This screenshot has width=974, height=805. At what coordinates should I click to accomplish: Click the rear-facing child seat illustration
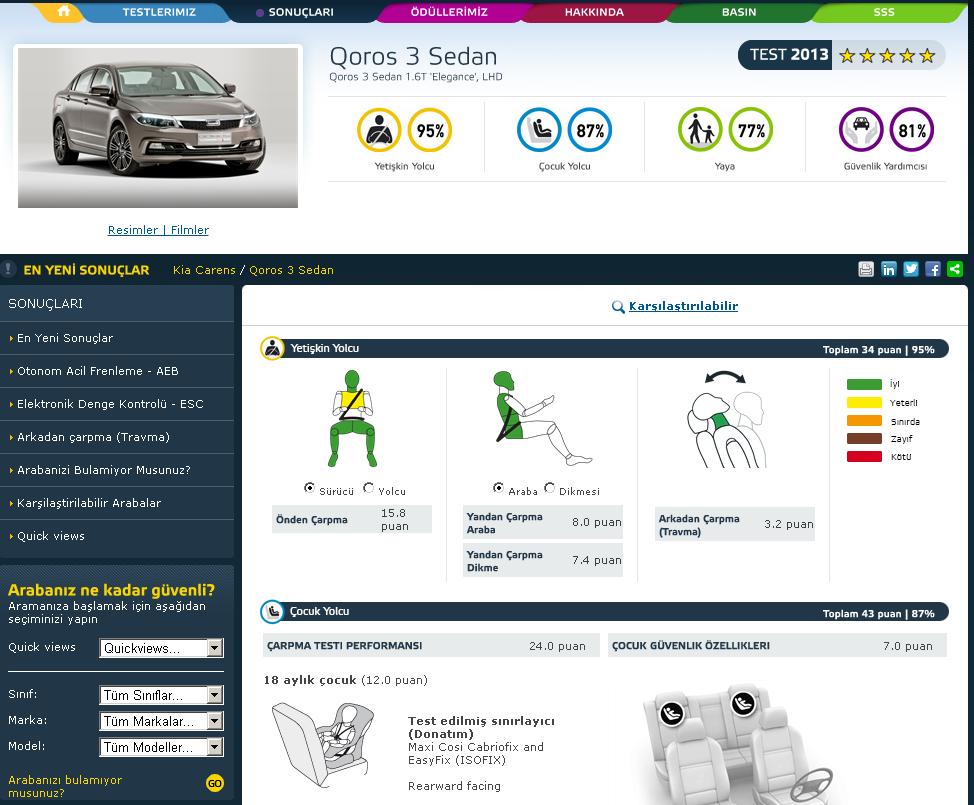pyautogui.click(x=324, y=747)
